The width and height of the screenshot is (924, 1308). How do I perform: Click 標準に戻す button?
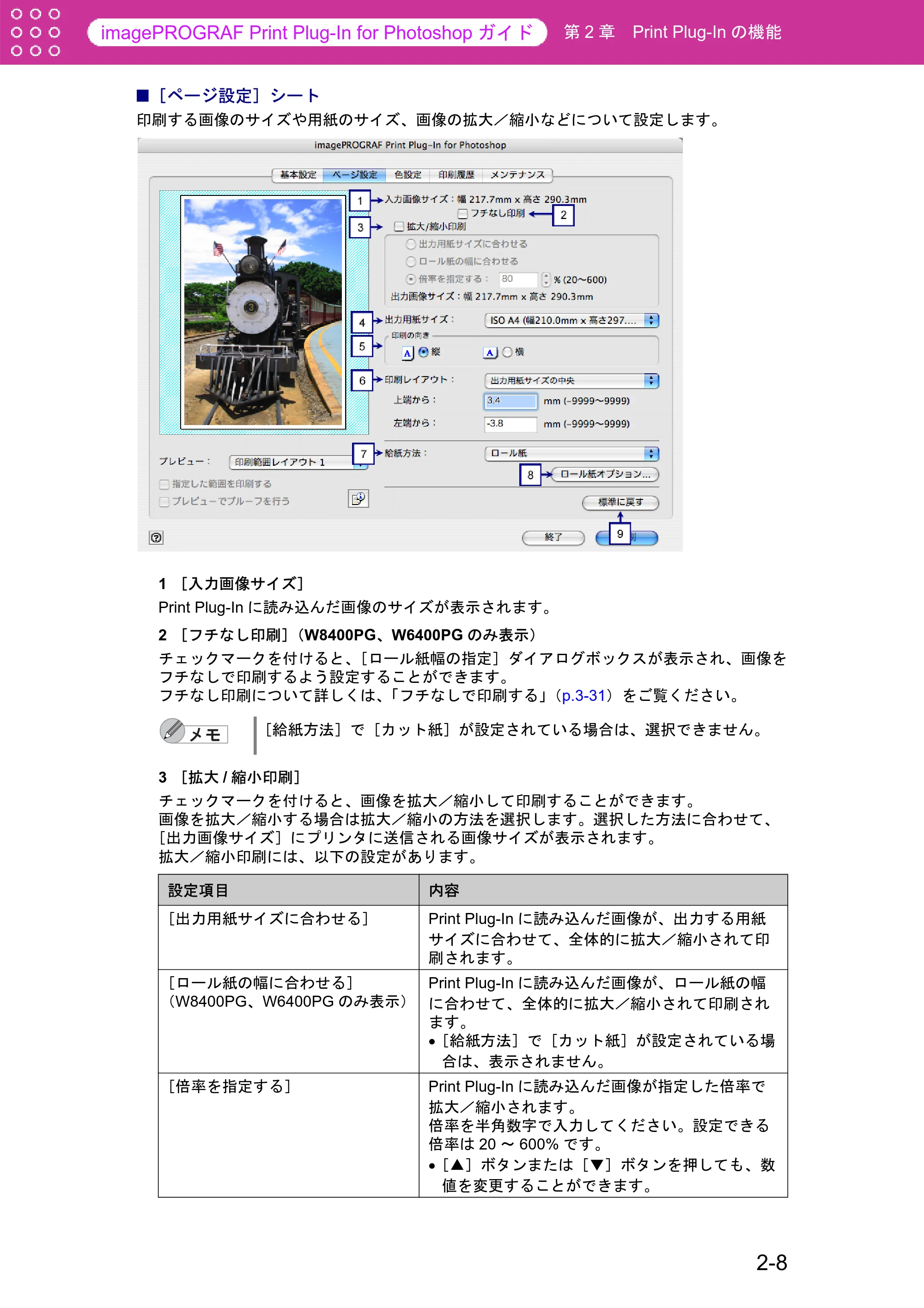point(620,503)
